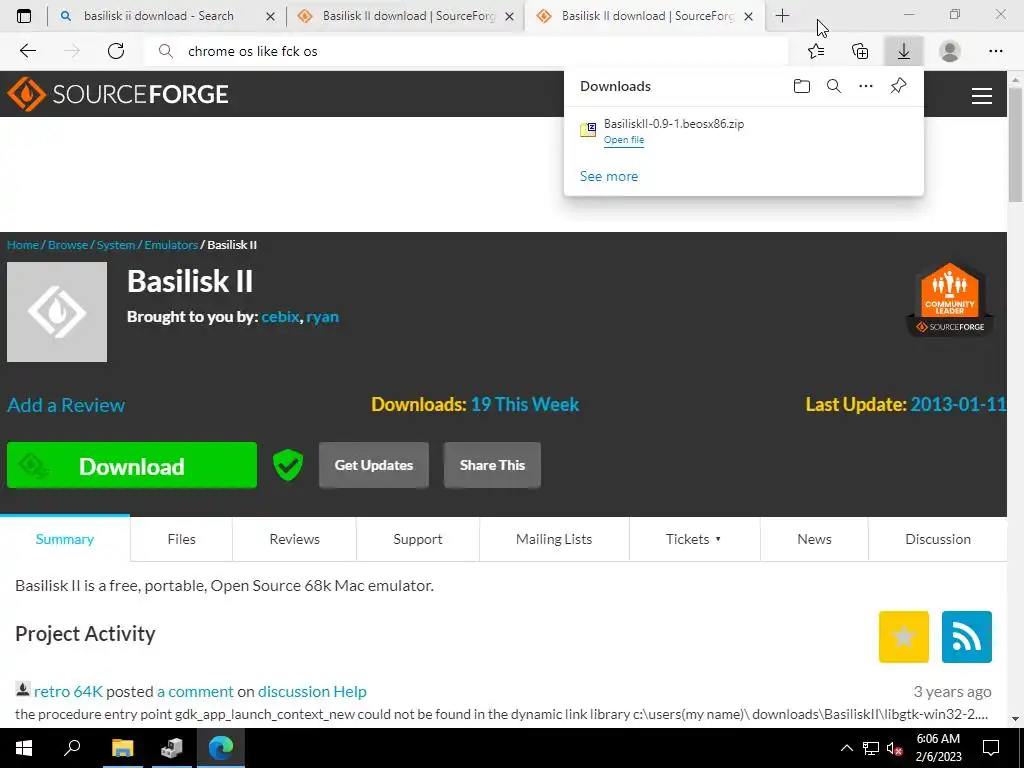Click the Open file link
Viewport: 1024px width, 768px height.
pos(624,140)
